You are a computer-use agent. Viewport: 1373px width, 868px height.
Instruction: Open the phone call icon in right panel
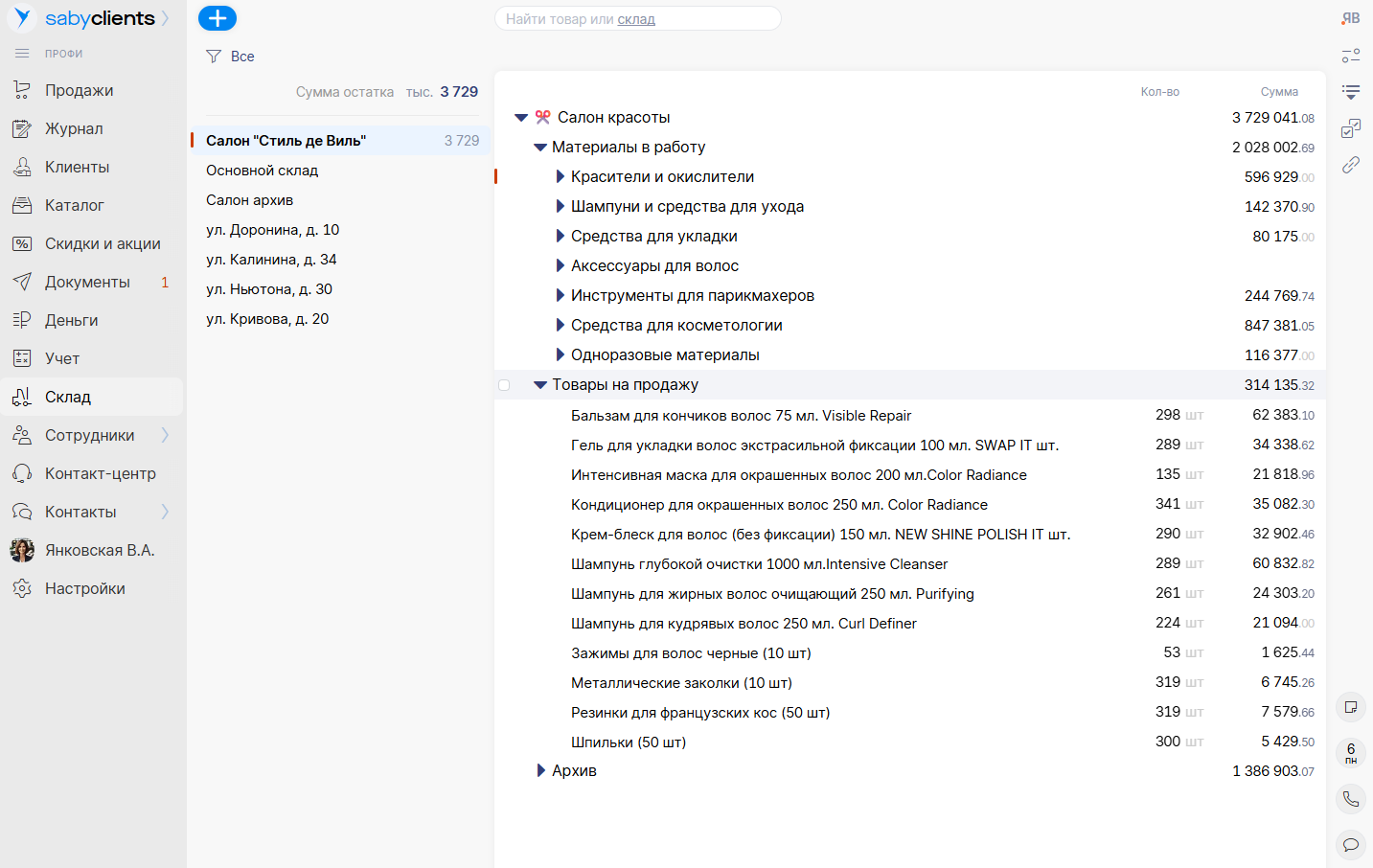(1351, 799)
